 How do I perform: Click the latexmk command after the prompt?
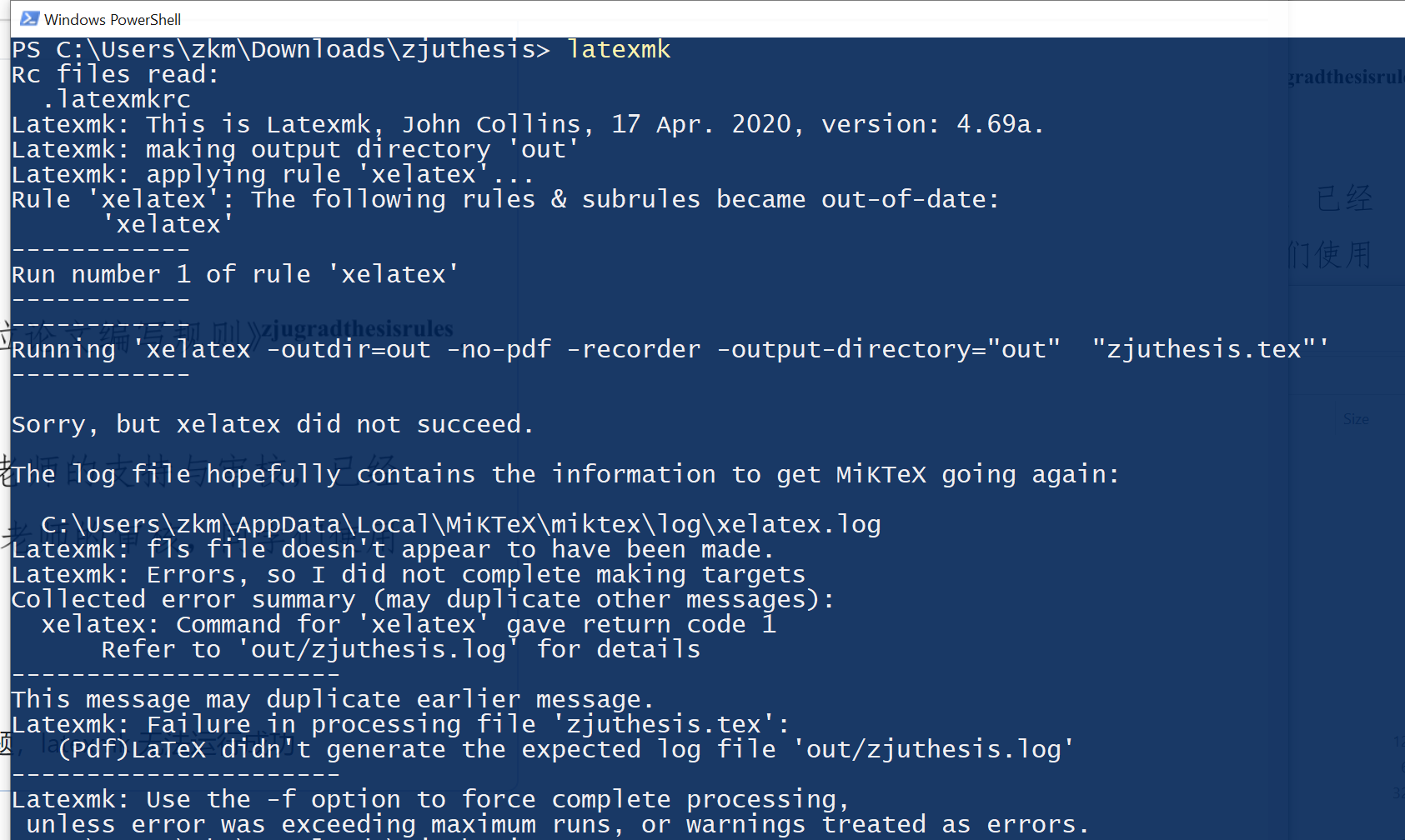point(618,49)
